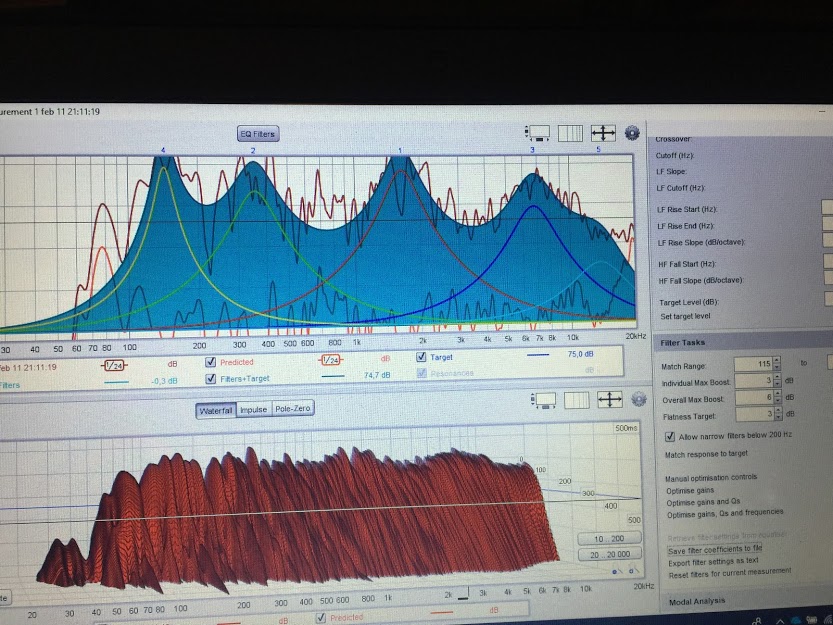The image size is (833, 625).
Task: Increase Individual Max Boost with stepper
Action: [x=778, y=378]
